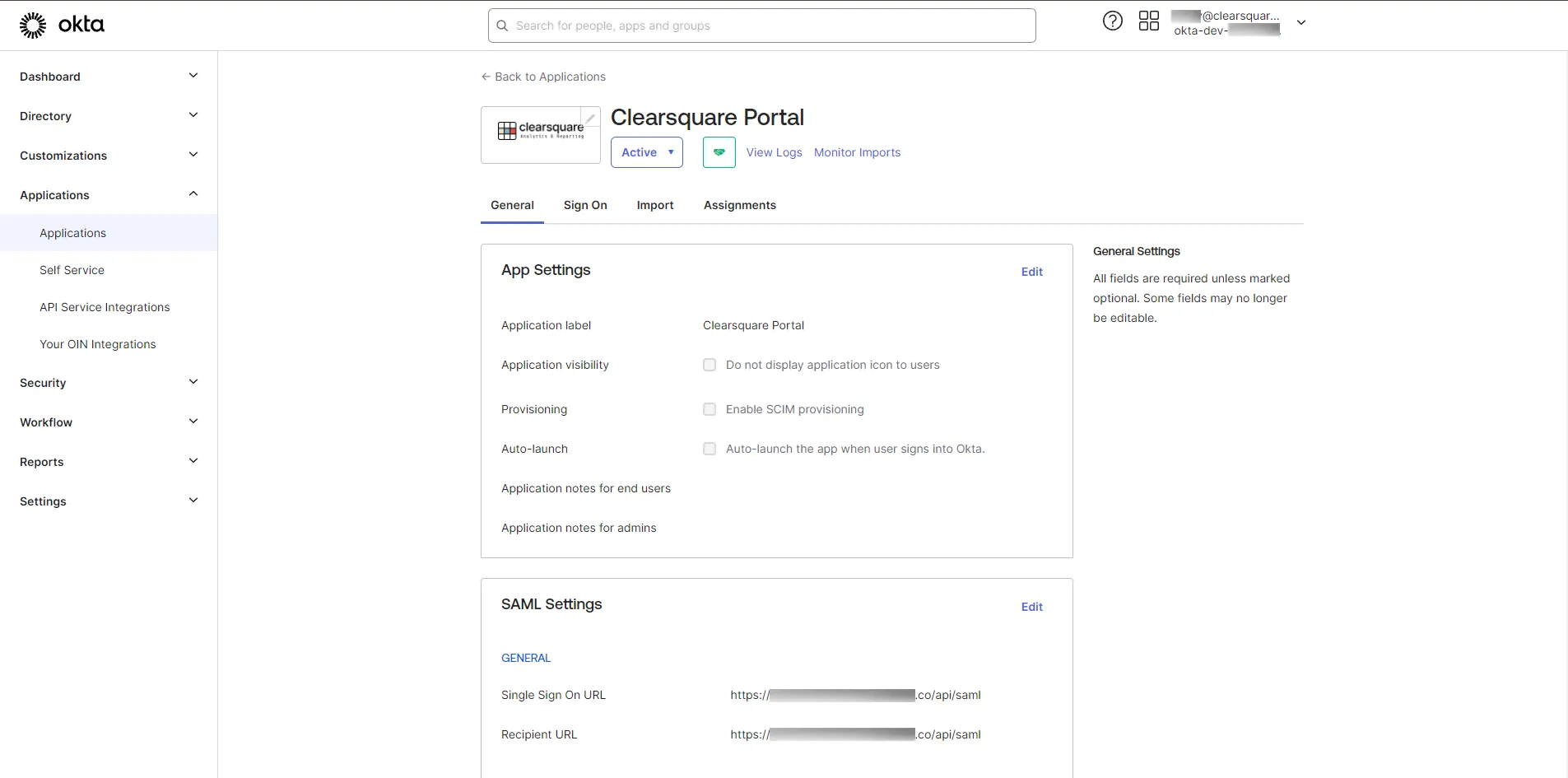
Task: Edit App Settings
Action: tap(1032, 272)
